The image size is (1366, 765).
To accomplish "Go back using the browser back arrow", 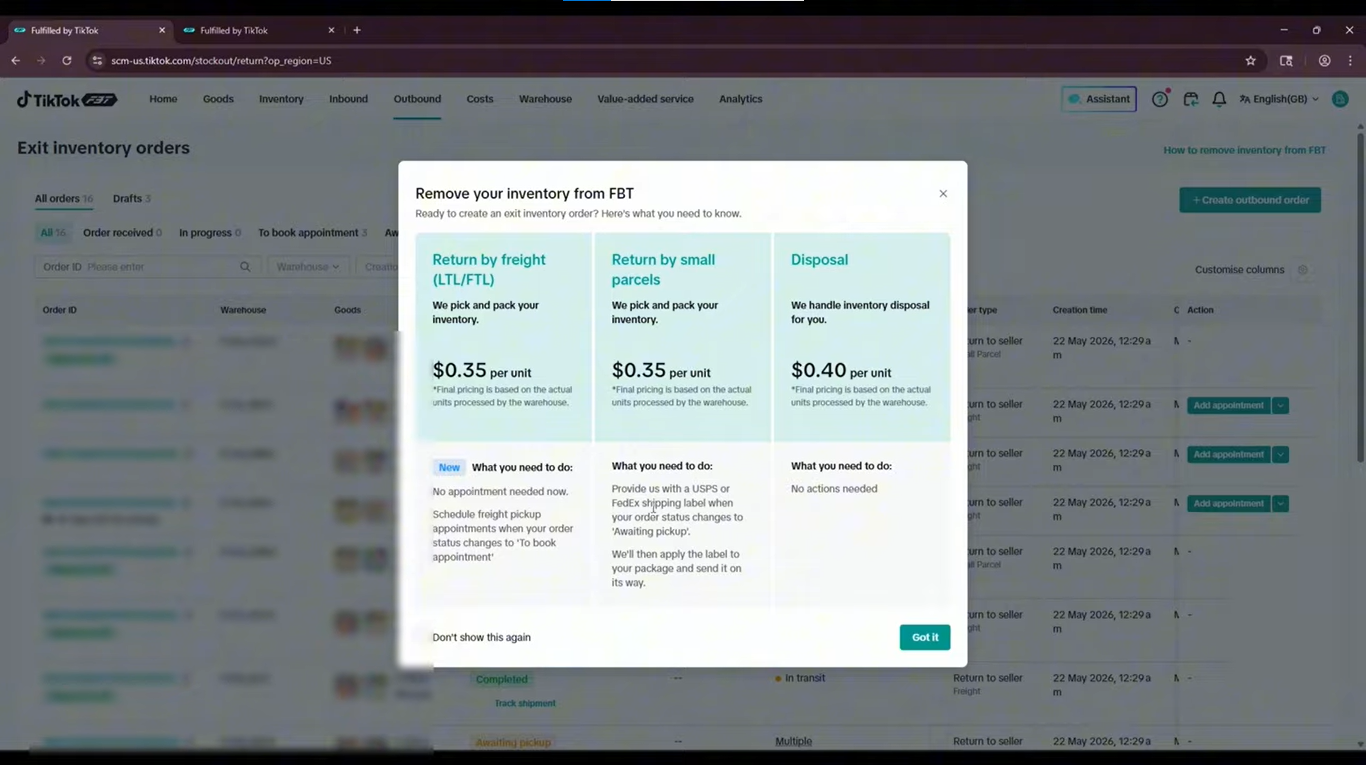I will coord(16,61).
